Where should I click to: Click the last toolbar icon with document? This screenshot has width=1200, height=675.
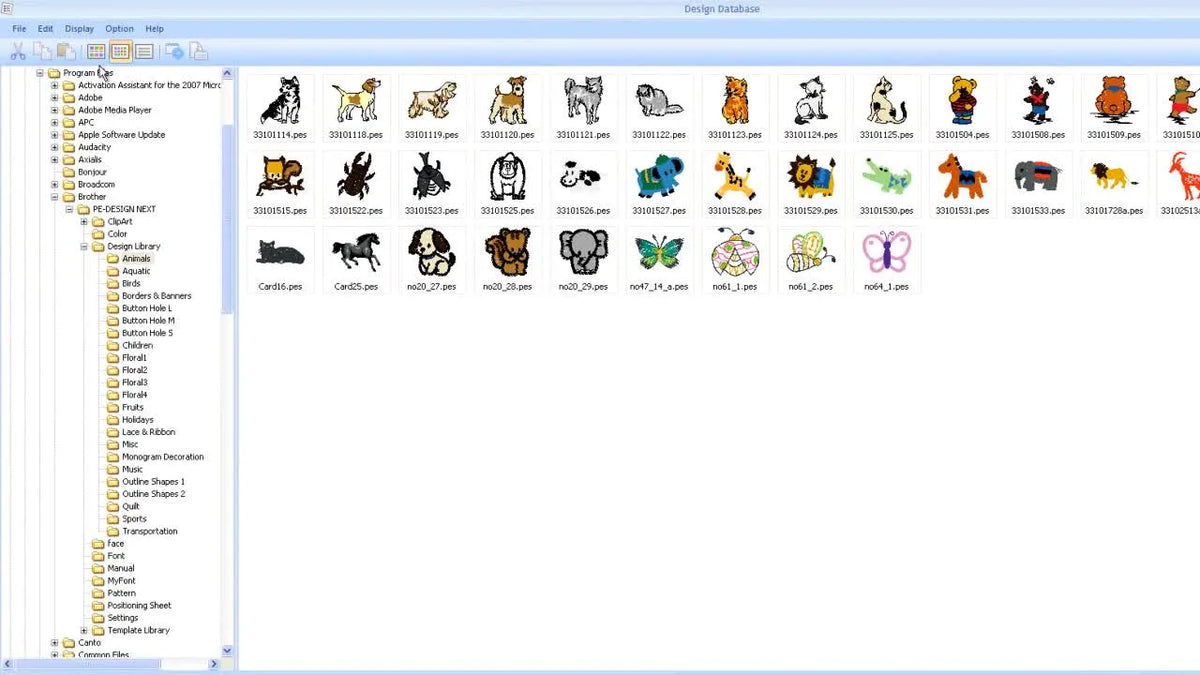tap(198, 51)
